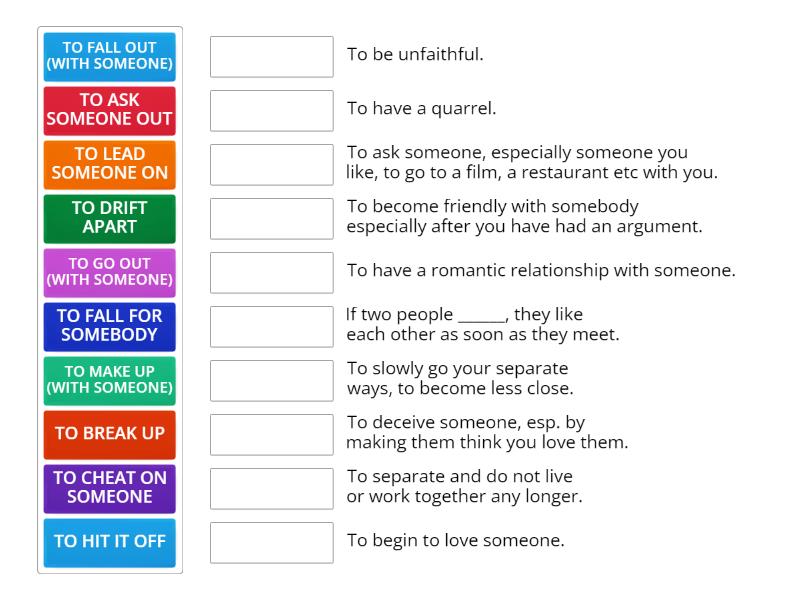Pick the 'TO HIT IT OFF' tile
The width and height of the screenshot is (800, 600).
(x=109, y=542)
